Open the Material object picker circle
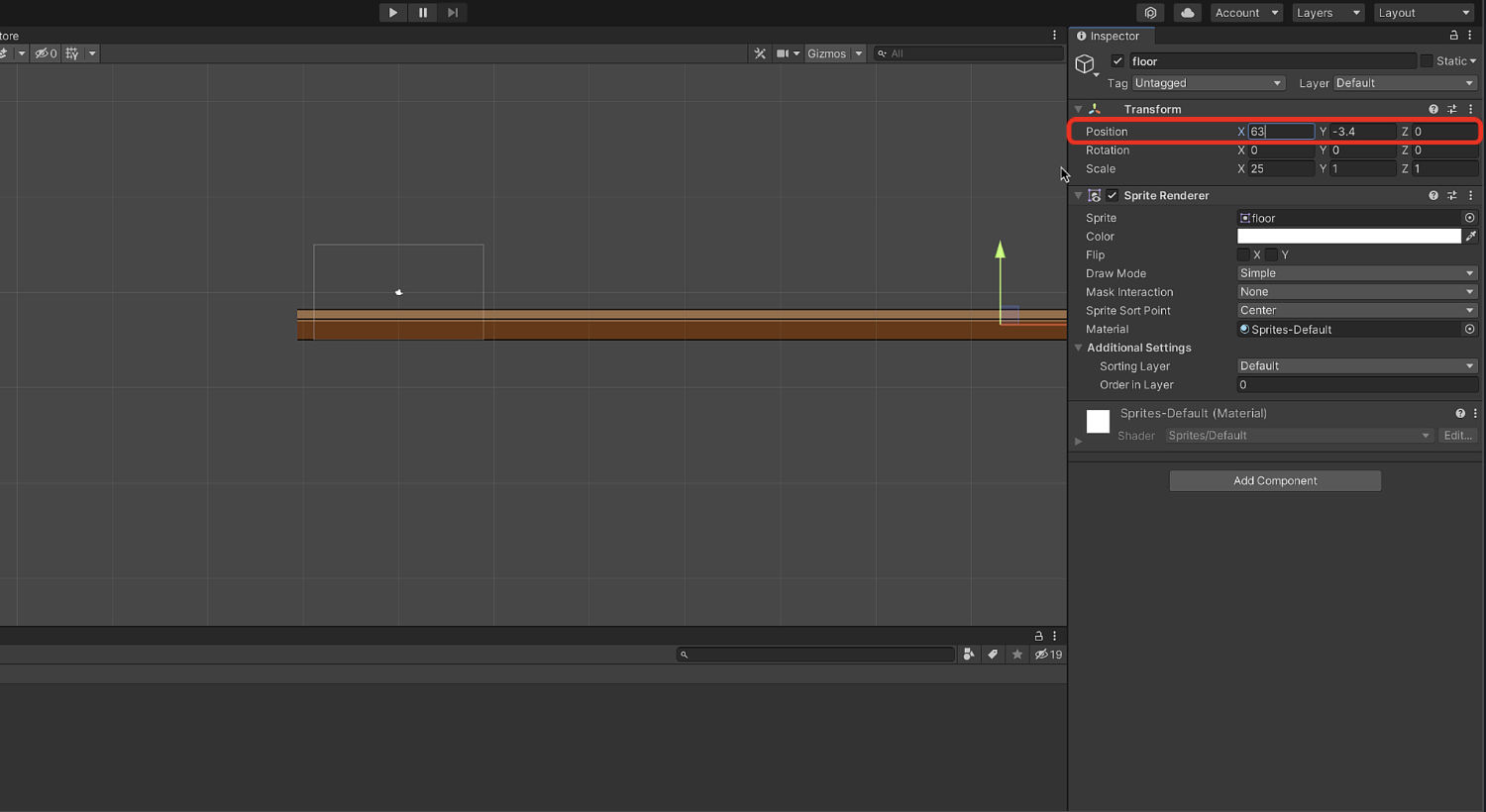 point(1470,330)
